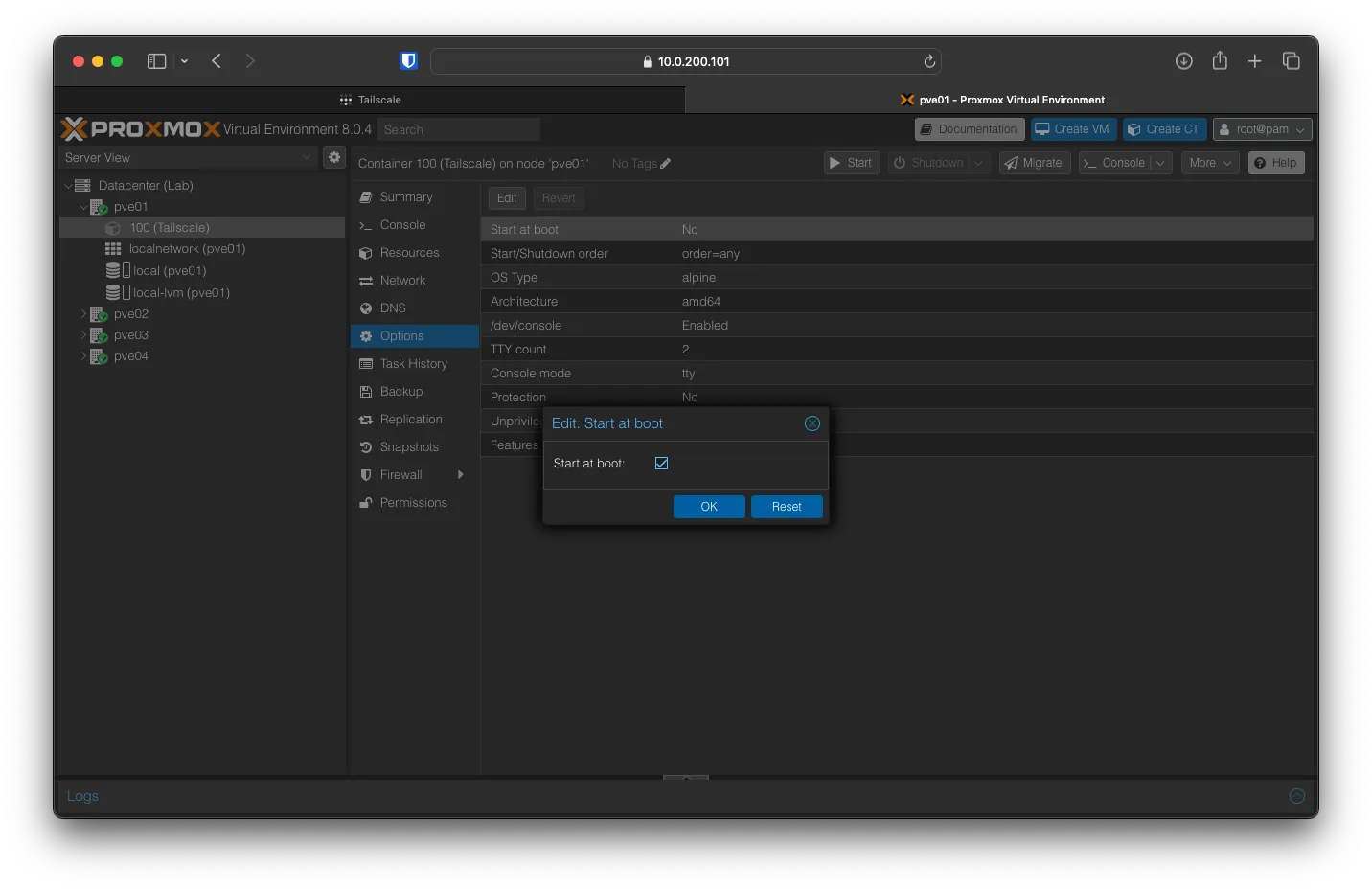The width and height of the screenshot is (1372, 889).
Task: Select the Datacenter (Lab) node
Action: point(146,185)
